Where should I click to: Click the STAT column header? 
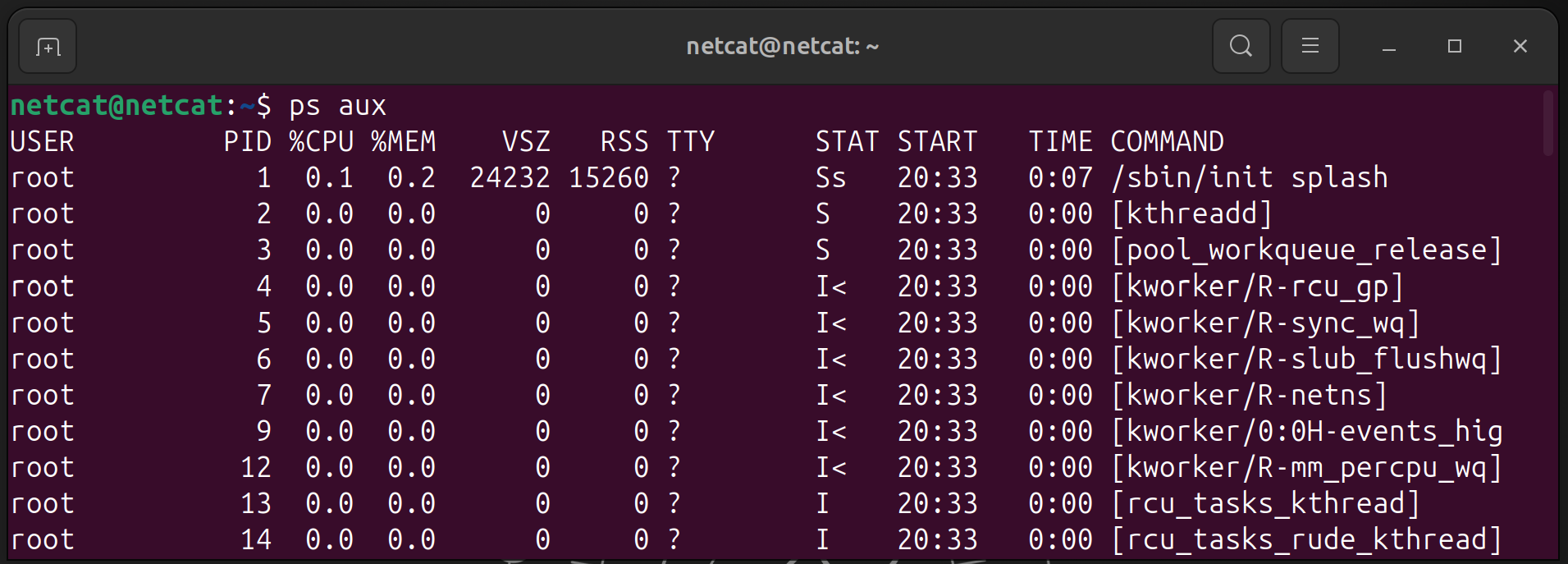tap(846, 142)
